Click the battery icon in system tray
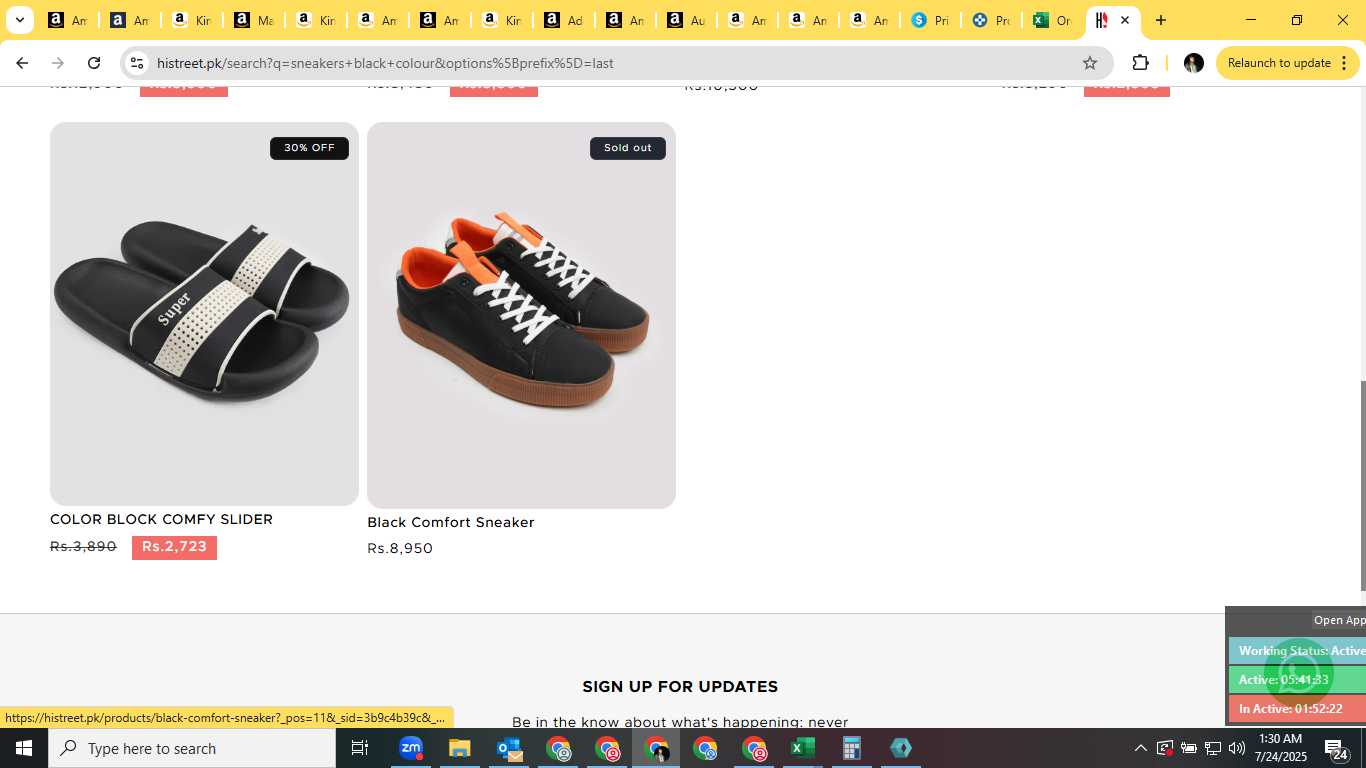 pos(1189,748)
